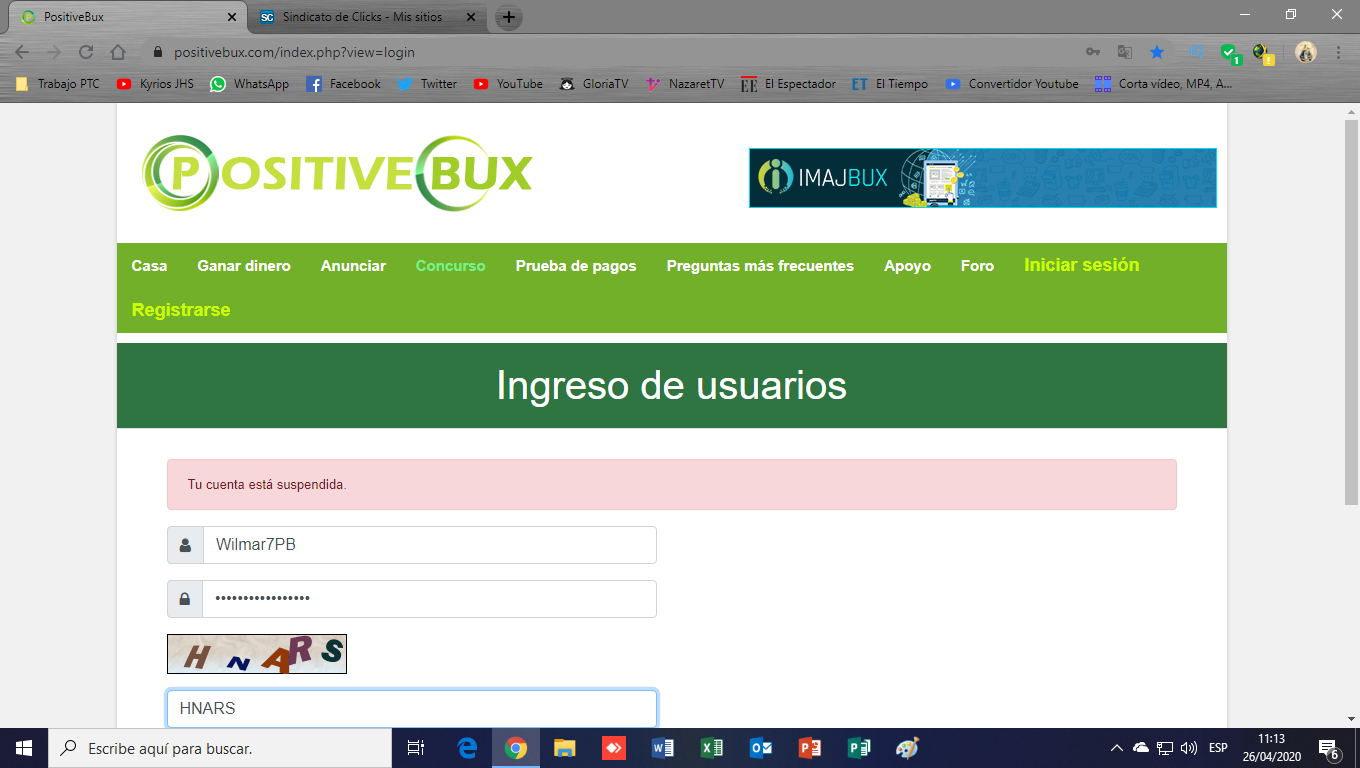Open Casa menu item

[149, 266]
